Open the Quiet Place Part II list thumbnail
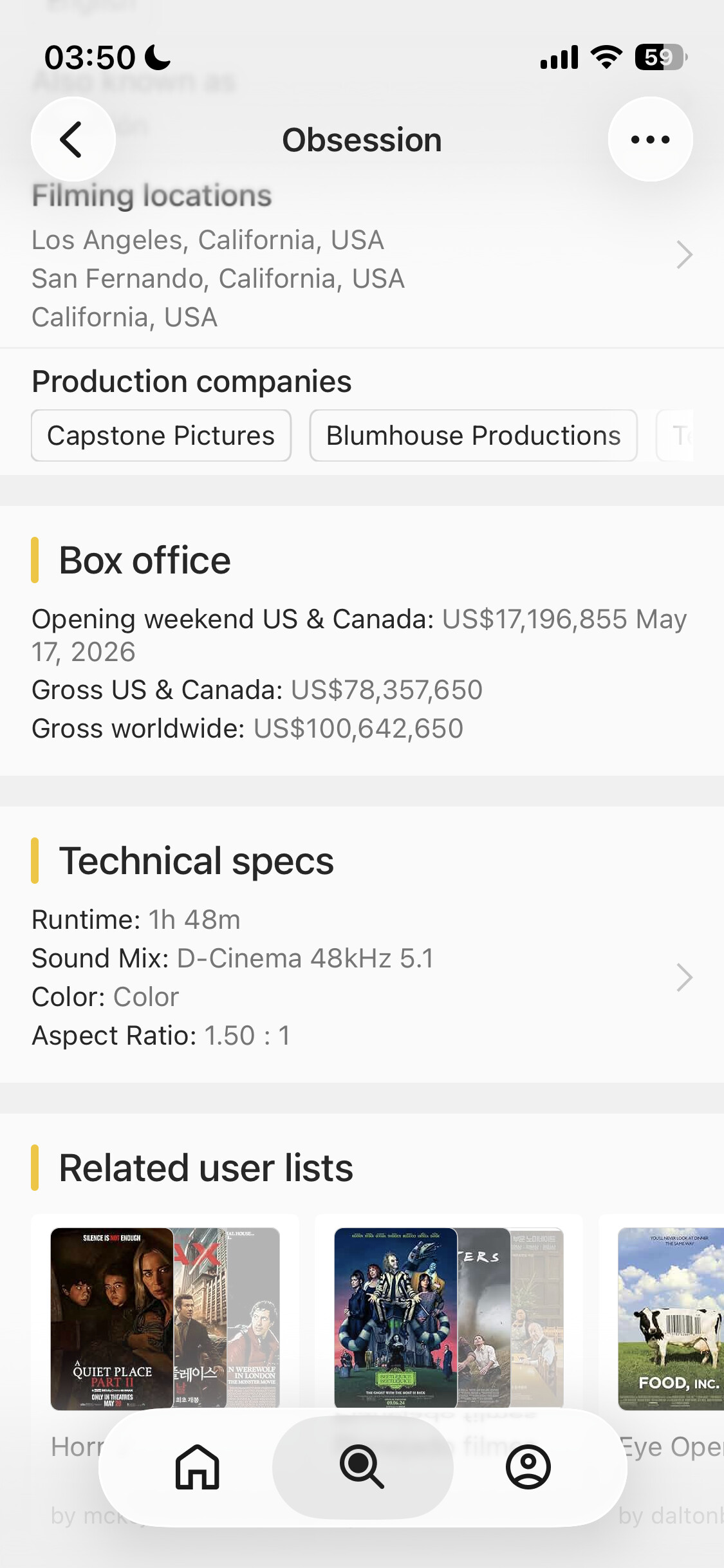The height and width of the screenshot is (1568, 724). click(112, 1318)
